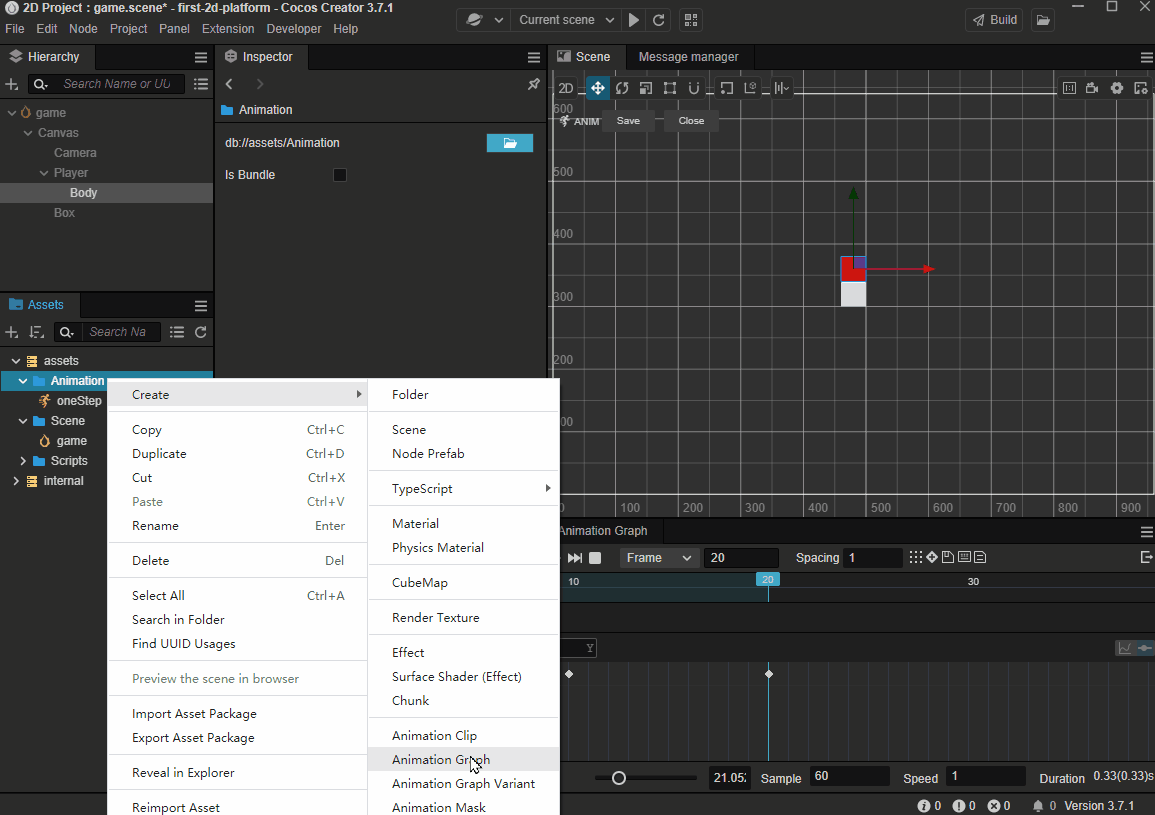Switch the animation editor to curve view
The width and height of the screenshot is (1155, 815).
click(x=1125, y=648)
